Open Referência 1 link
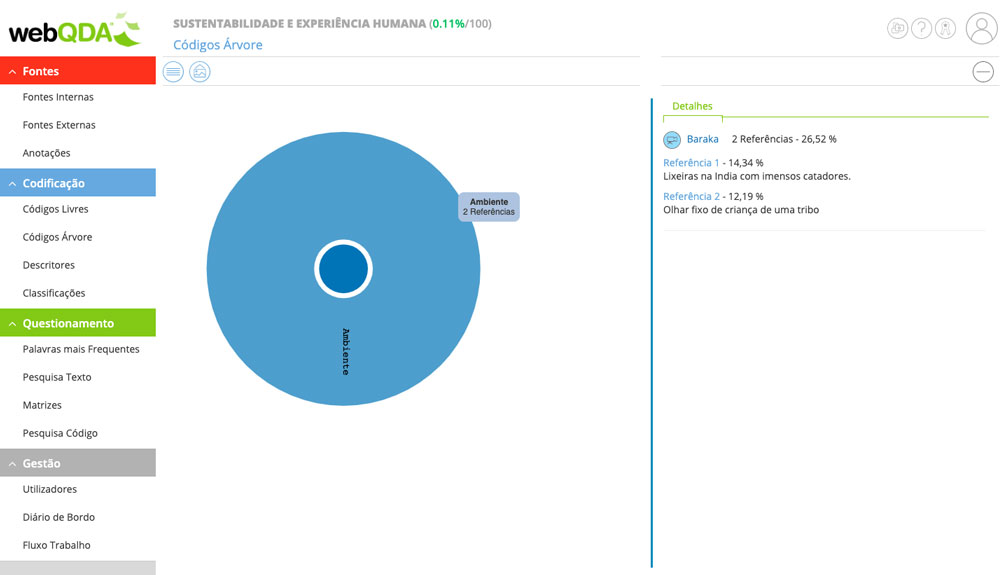 691,163
